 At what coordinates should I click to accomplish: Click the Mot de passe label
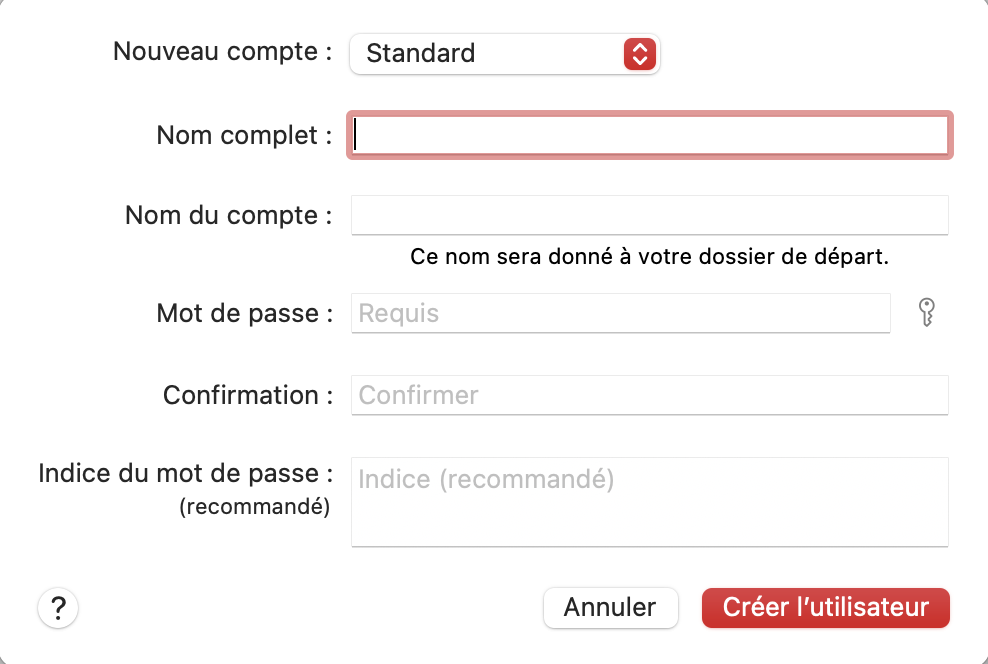[244, 313]
